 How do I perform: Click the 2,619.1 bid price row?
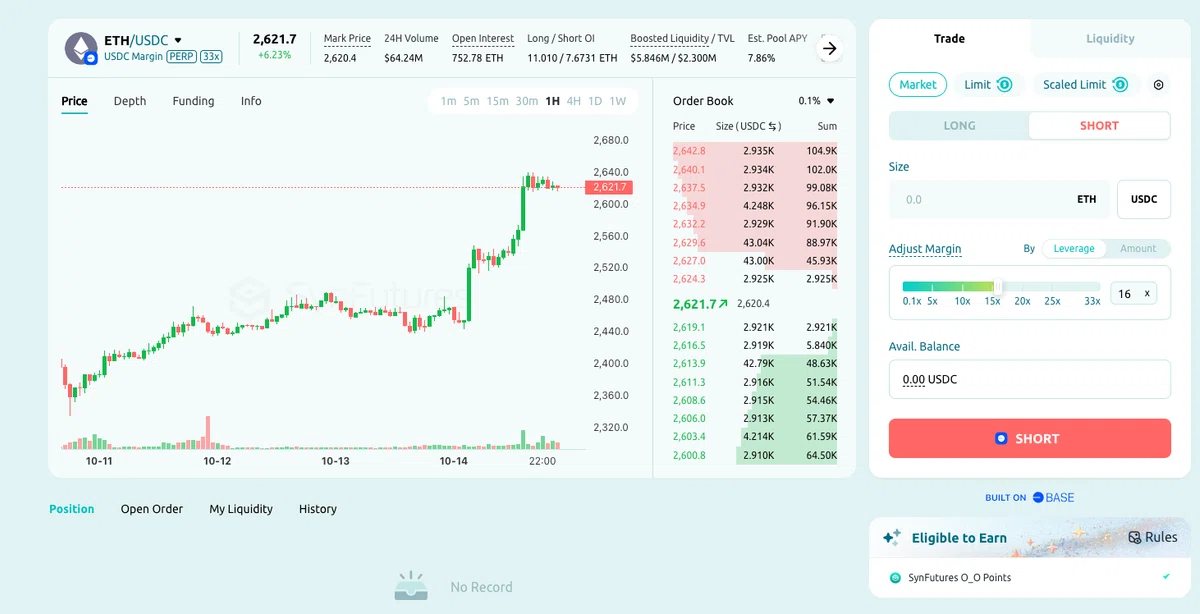pyautogui.click(x=755, y=327)
